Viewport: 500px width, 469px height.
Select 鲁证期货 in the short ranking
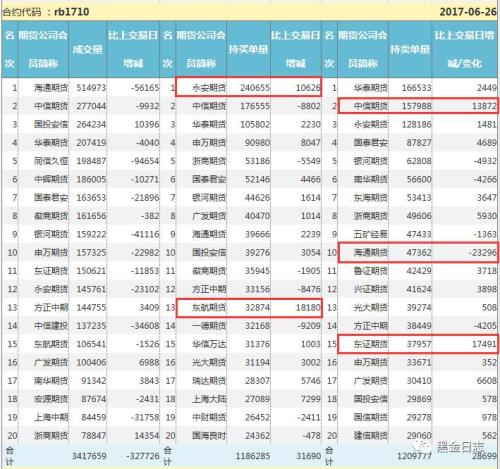[371, 271]
